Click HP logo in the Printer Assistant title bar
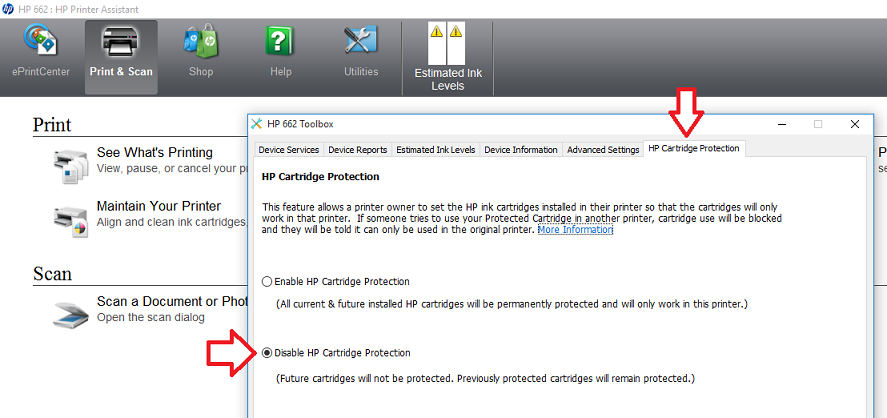Viewport: 887px width, 418px height. [x=8, y=9]
